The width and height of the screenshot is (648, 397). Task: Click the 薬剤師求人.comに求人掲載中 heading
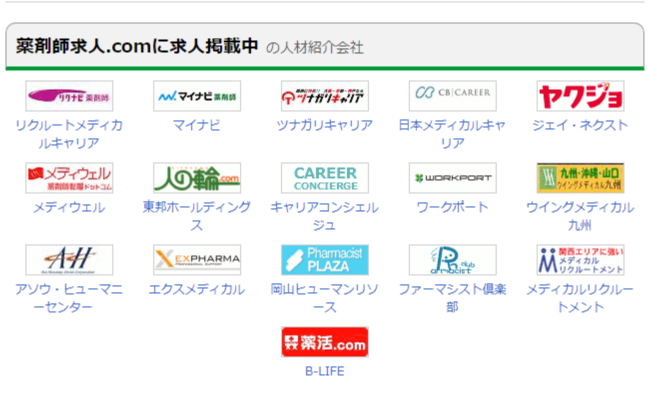click(137, 46)
